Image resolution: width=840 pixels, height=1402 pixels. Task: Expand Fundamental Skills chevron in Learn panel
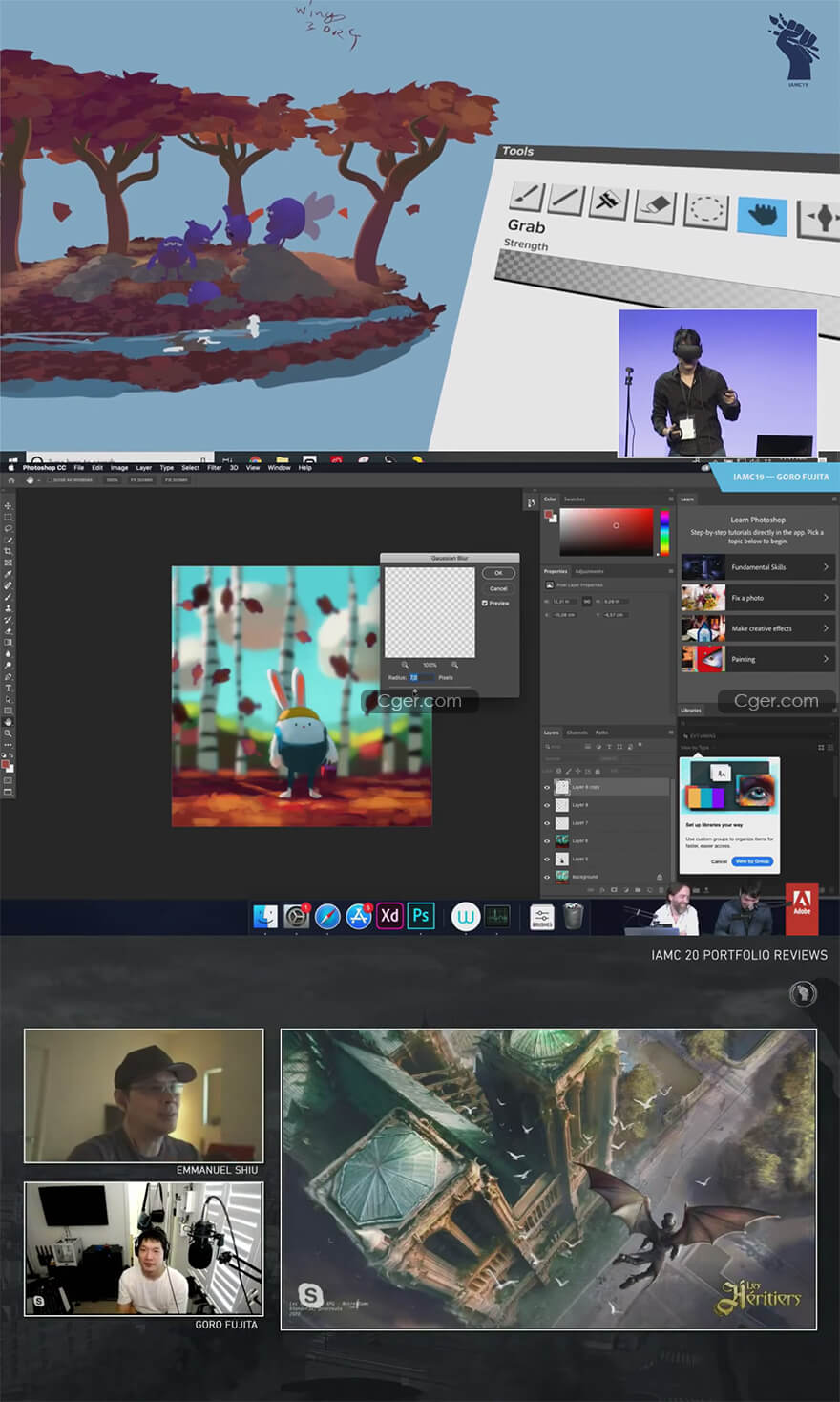(826, 567)
